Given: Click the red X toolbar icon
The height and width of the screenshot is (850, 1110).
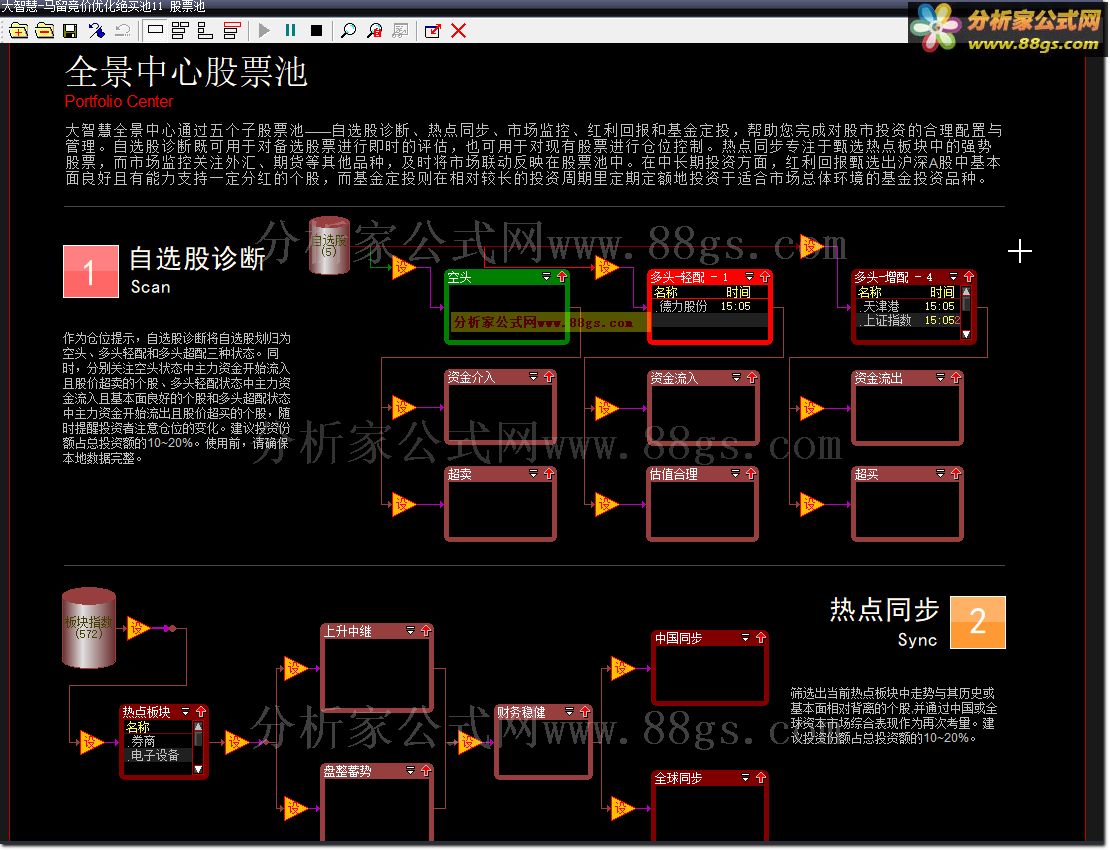Looking at the screenshot, I should [x=459, y=30].
